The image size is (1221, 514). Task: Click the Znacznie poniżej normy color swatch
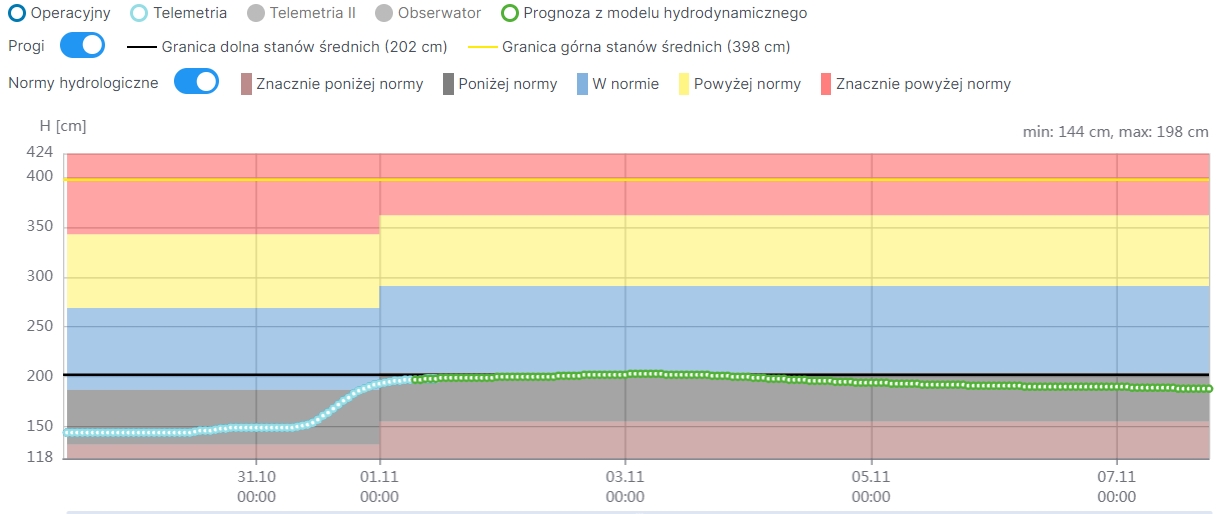246,84
